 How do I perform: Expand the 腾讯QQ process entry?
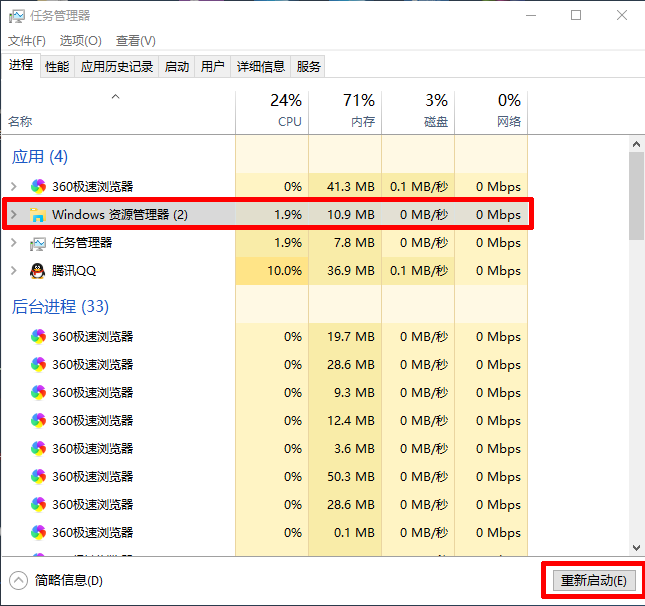[x=13, y=270]
